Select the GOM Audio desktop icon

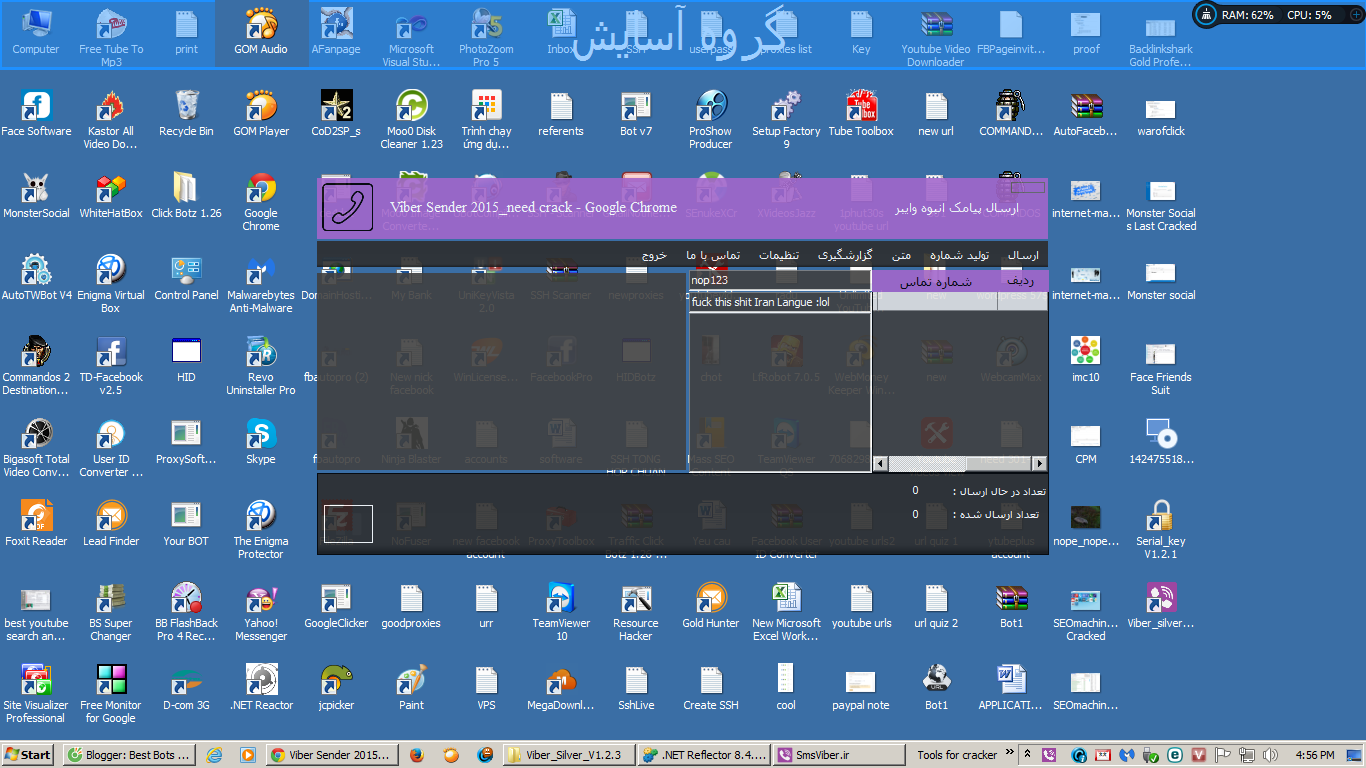(x=261, y=33)
